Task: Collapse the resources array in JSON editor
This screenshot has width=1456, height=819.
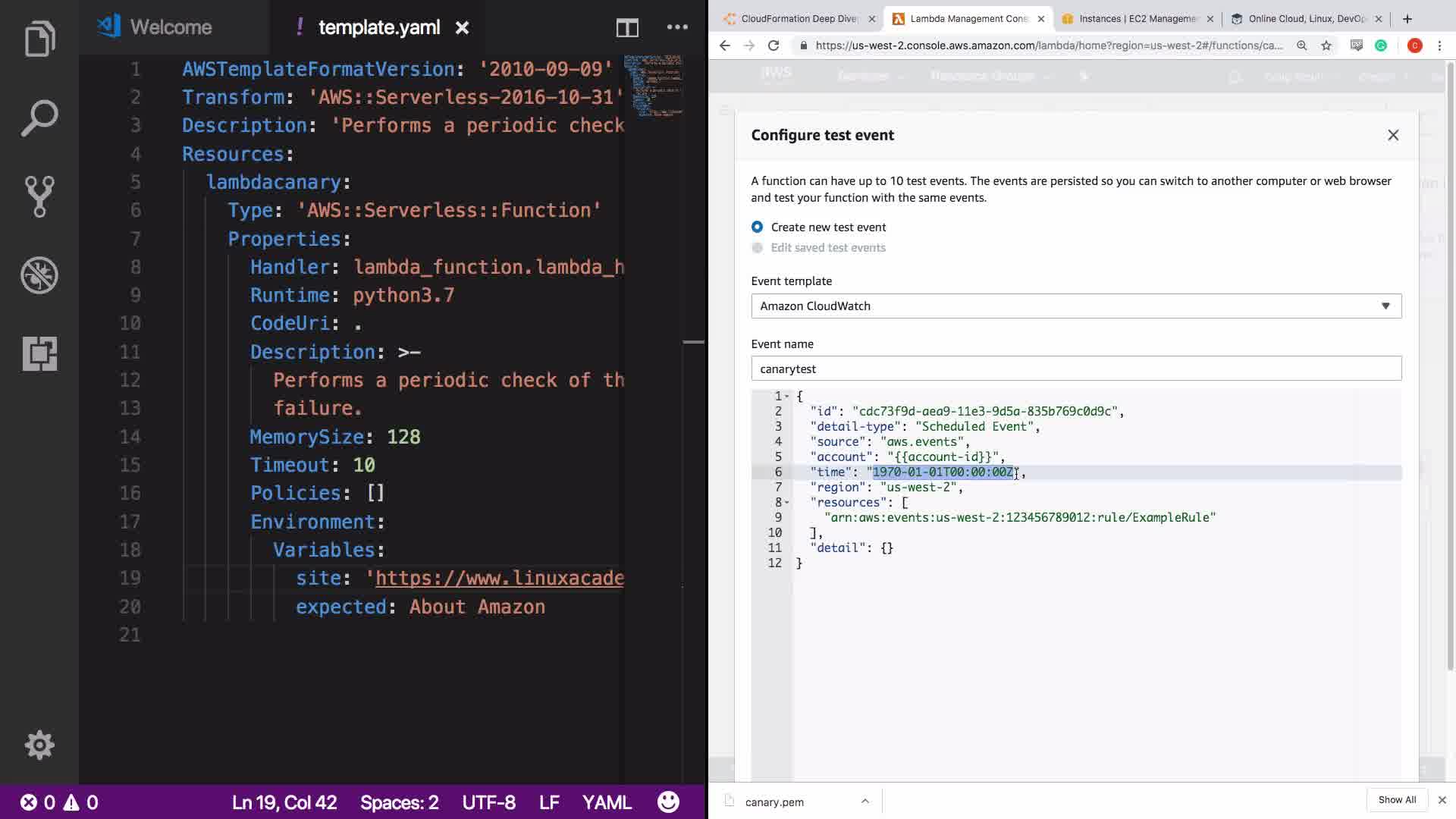Action: pos(787,503)
